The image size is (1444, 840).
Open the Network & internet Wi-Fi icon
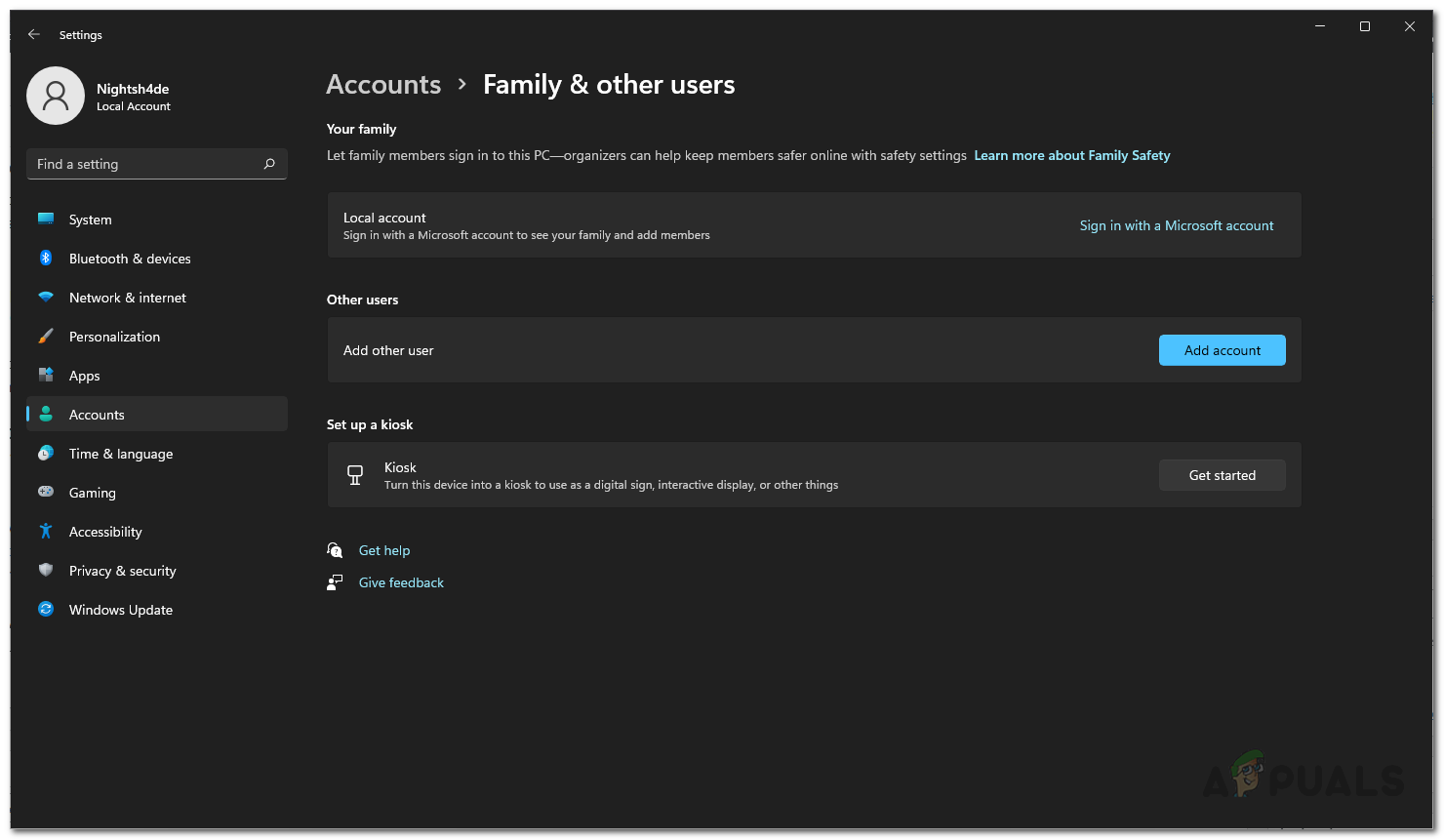46,298
